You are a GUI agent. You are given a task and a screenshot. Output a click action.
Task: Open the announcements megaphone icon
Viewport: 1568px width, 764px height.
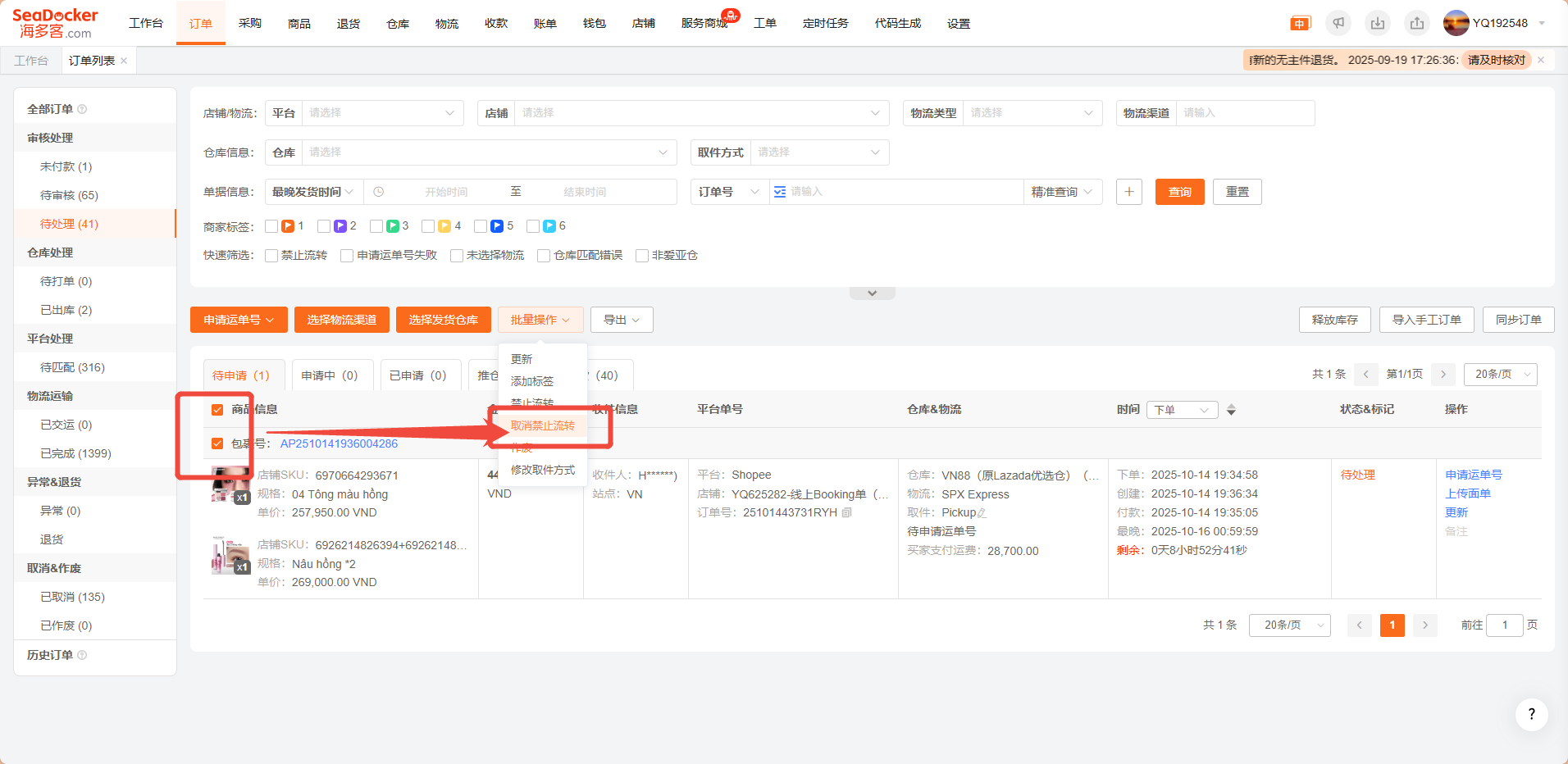click(x=1338, y=23)
